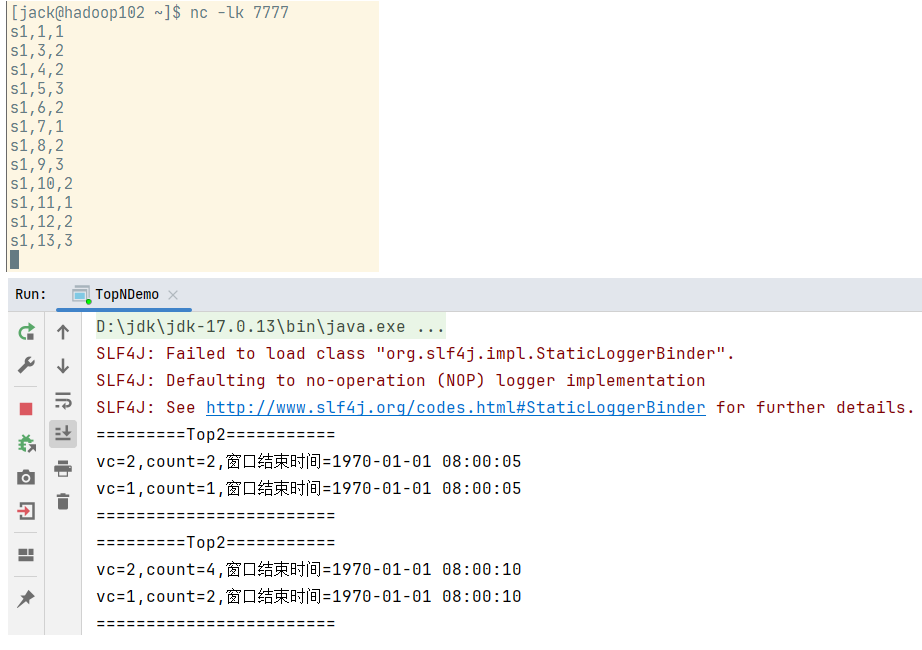Screen dimensions: 922x650
Task: Click output line vc=1,count=2
Action: 309,596
